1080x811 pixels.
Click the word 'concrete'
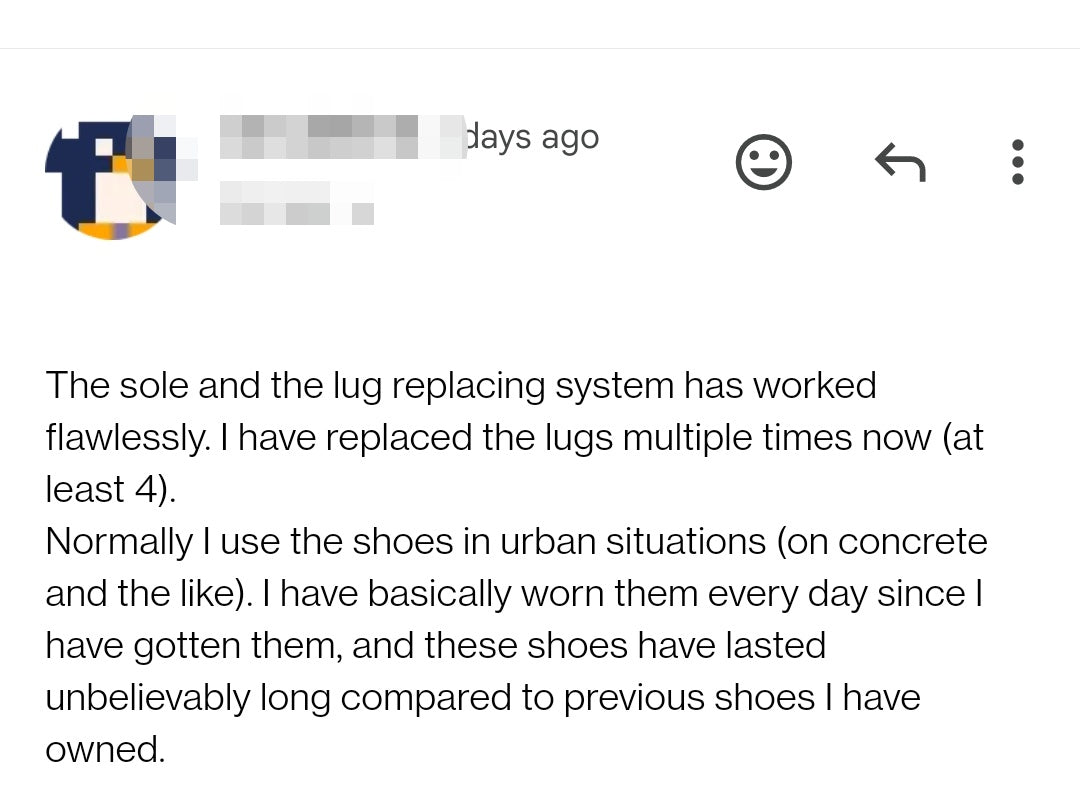pos(912,541)
